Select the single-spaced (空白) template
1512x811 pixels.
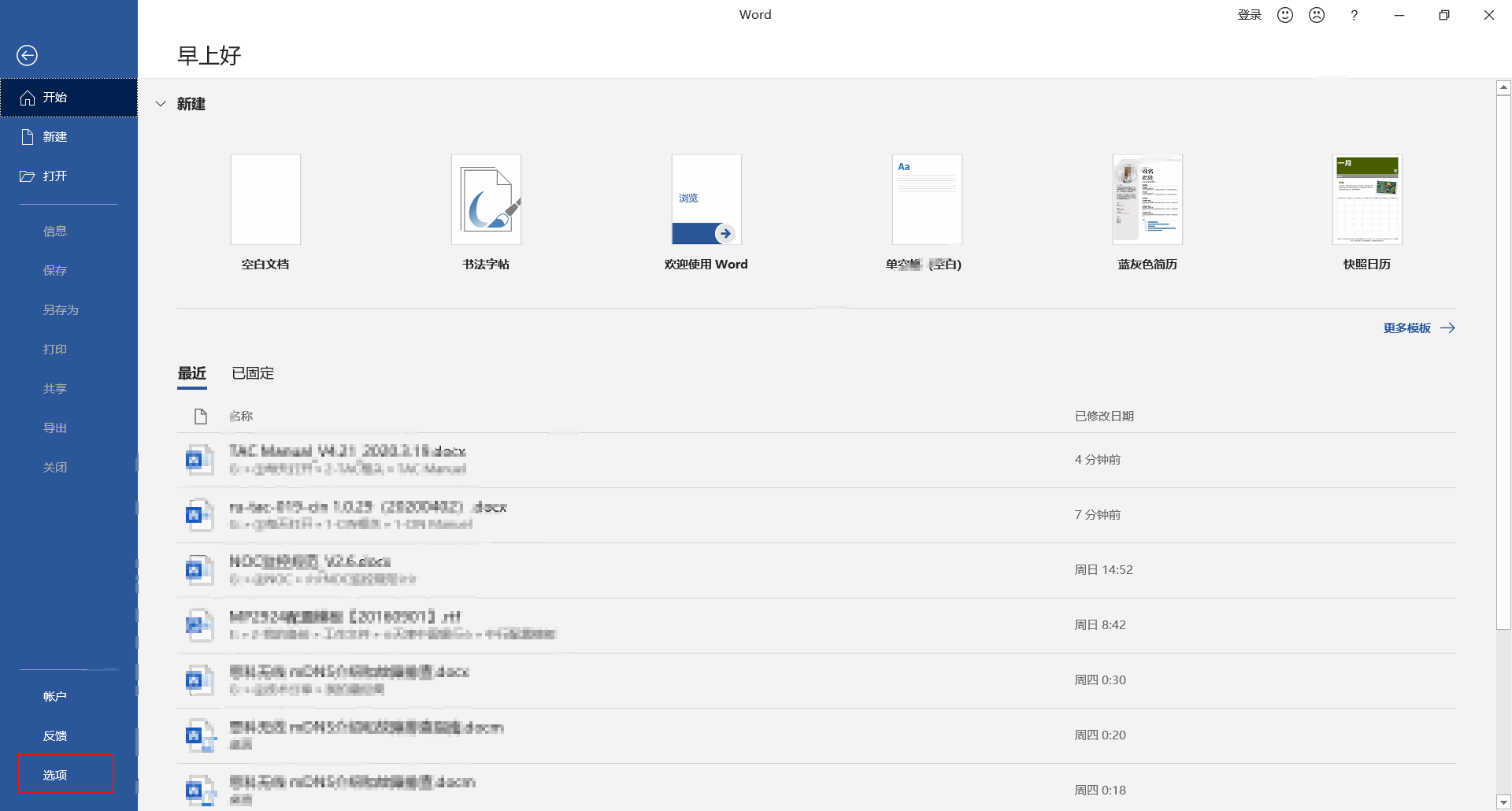926,213
